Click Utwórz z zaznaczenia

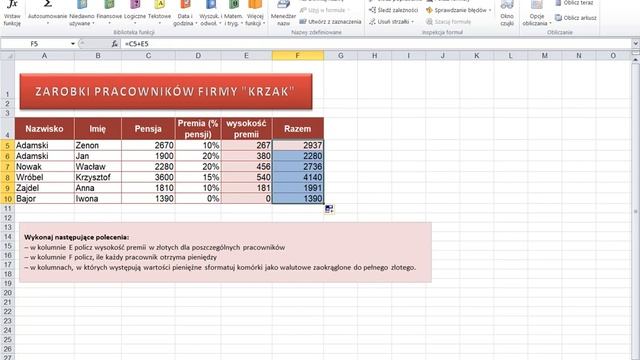(x=330, y=21)
